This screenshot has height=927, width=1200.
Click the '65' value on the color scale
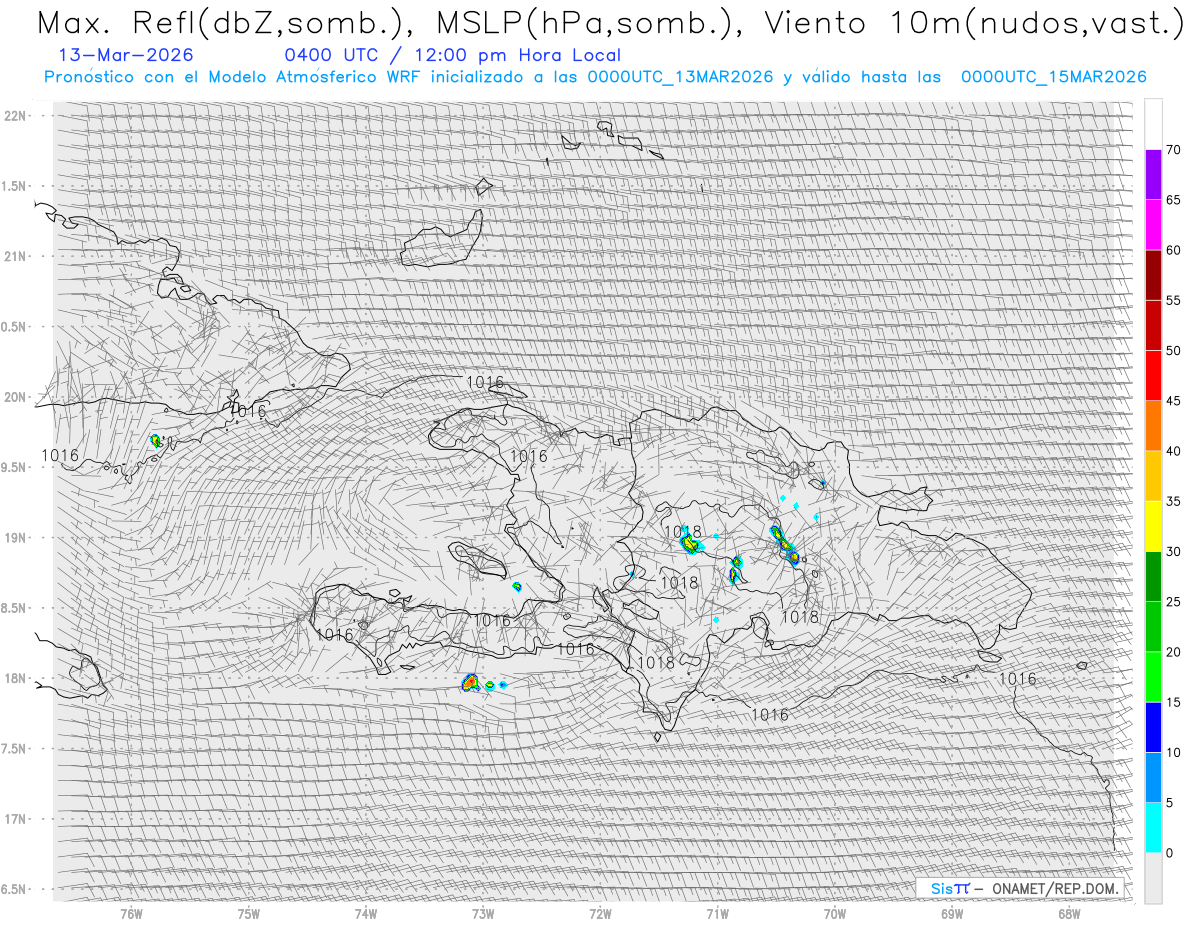tap(1173, 200)
